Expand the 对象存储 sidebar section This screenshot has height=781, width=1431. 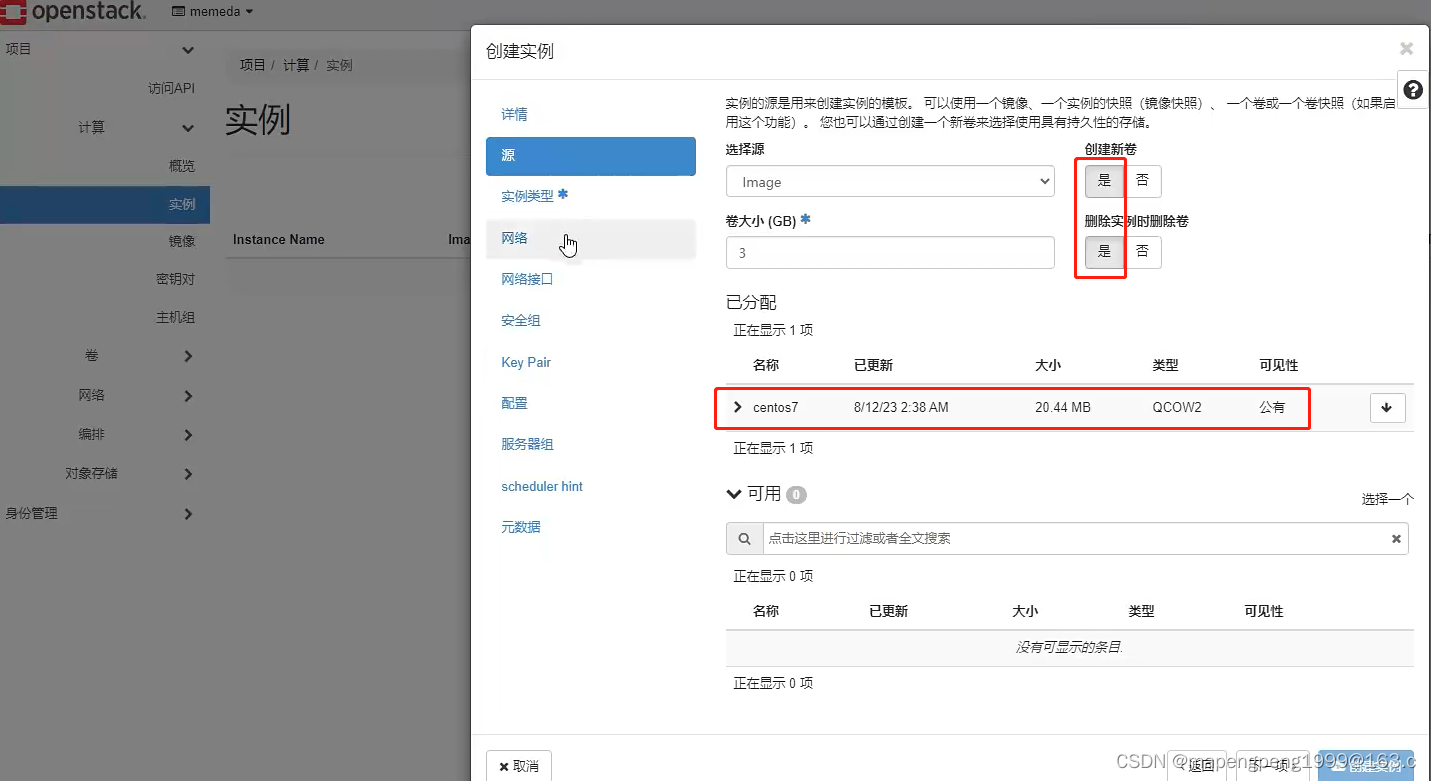(188, 474)
